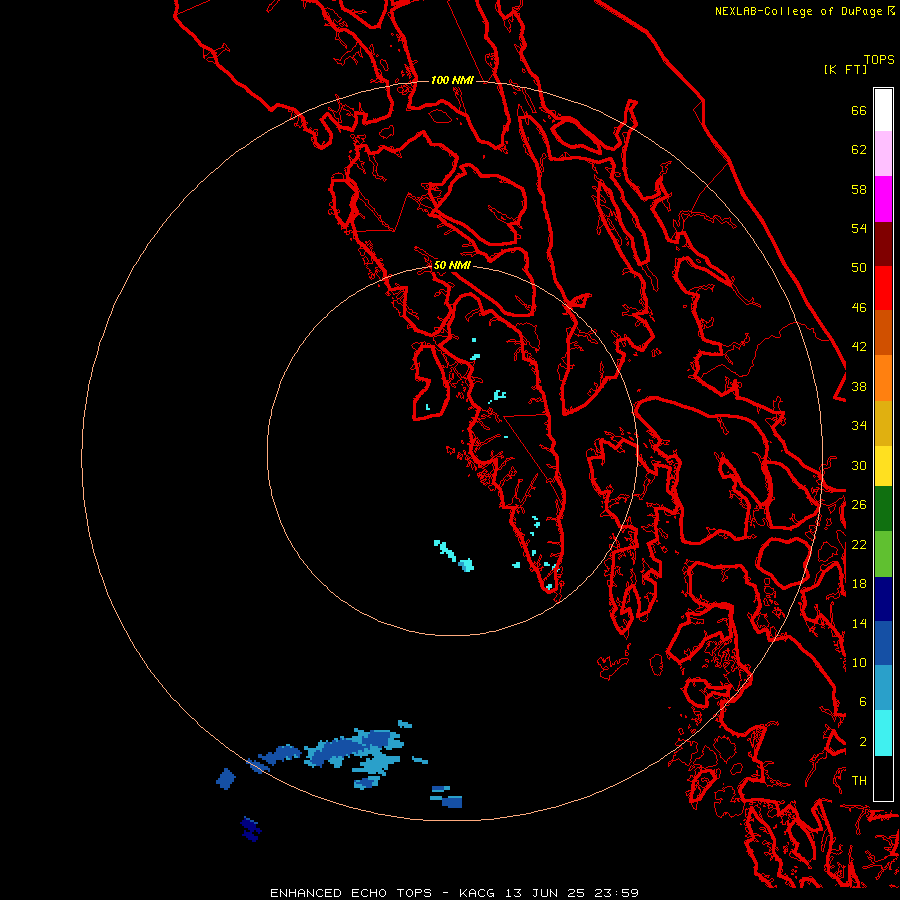Click the legend value '2'
The width and height of the screenshot is (900, 900).
point(863,742)
